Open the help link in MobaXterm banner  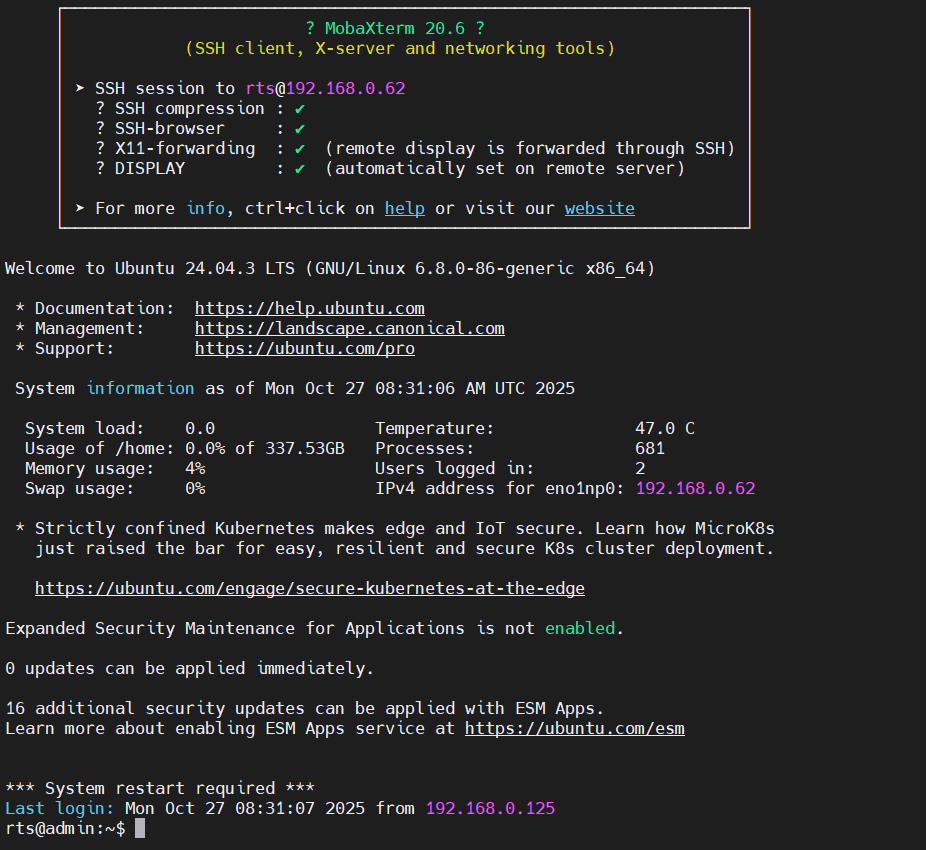point(405,209)
